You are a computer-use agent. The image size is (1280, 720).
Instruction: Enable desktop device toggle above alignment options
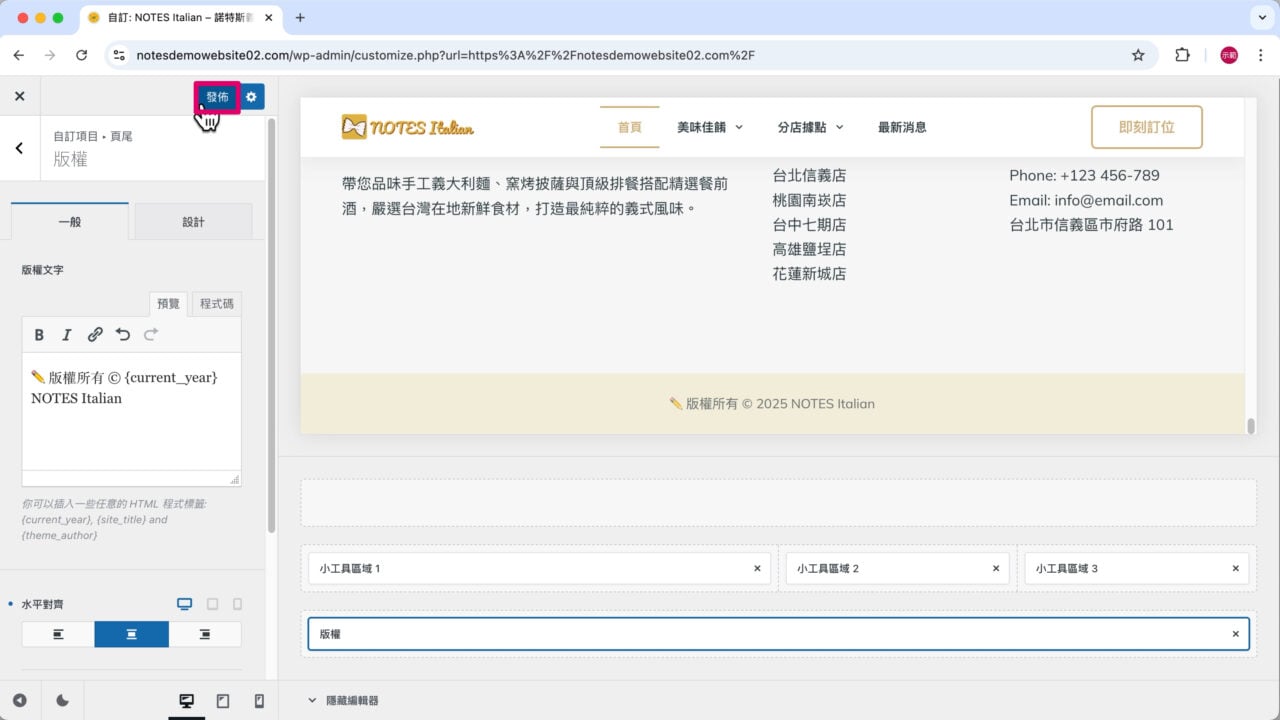pos(184,603)
